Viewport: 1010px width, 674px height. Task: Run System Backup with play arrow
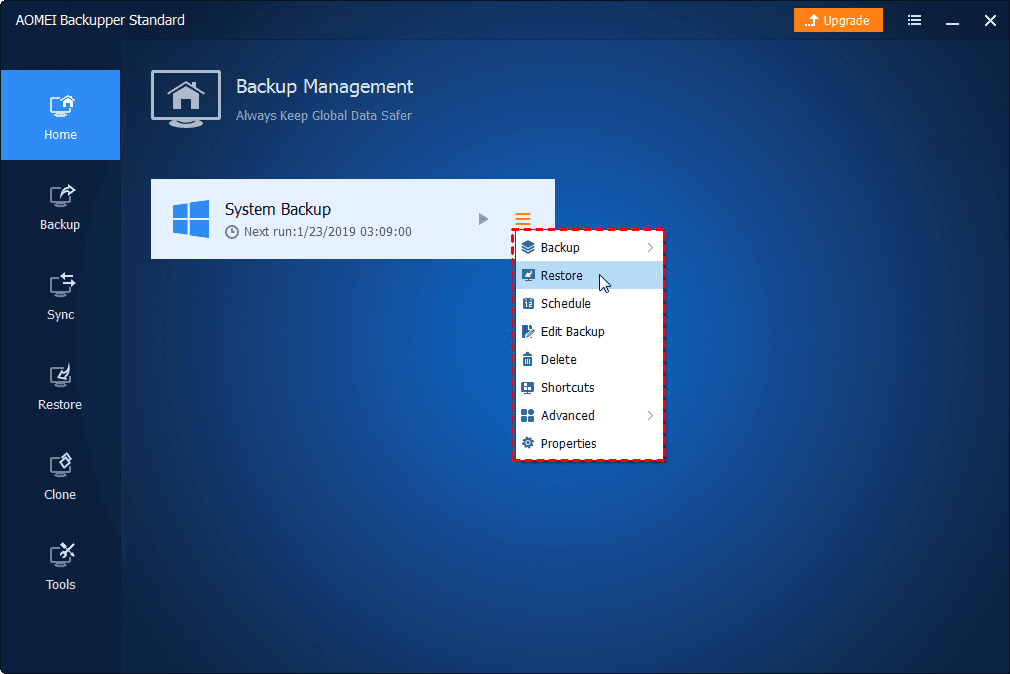(x=484, y=219)
